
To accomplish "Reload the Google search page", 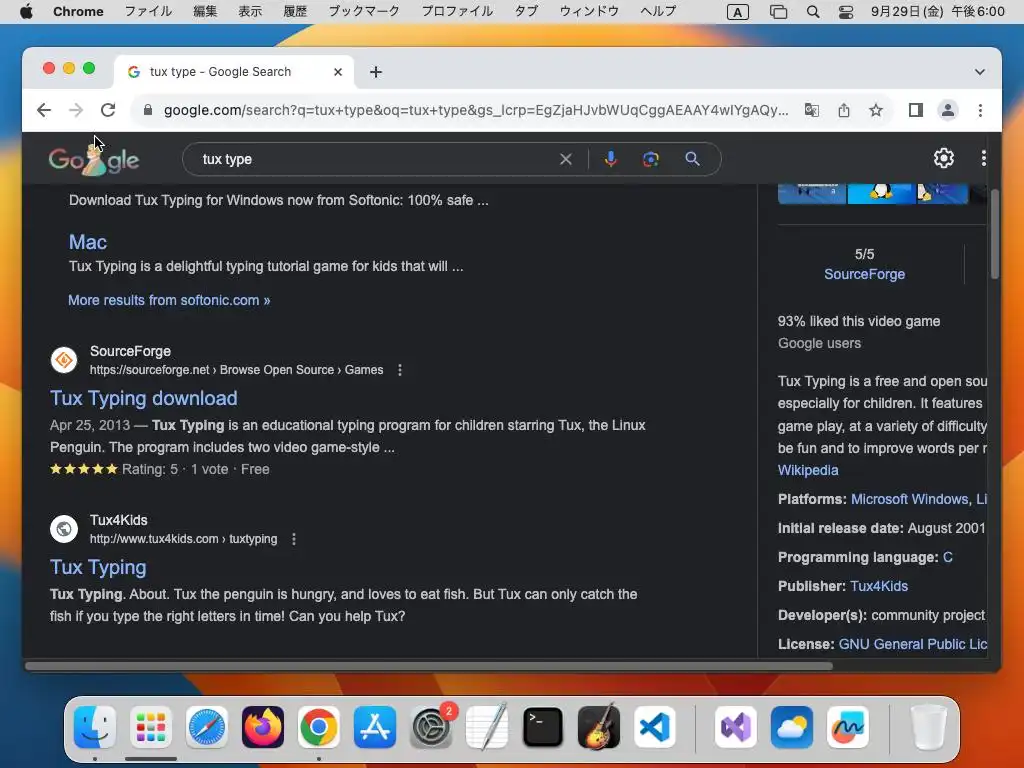I will click(108, 110).
